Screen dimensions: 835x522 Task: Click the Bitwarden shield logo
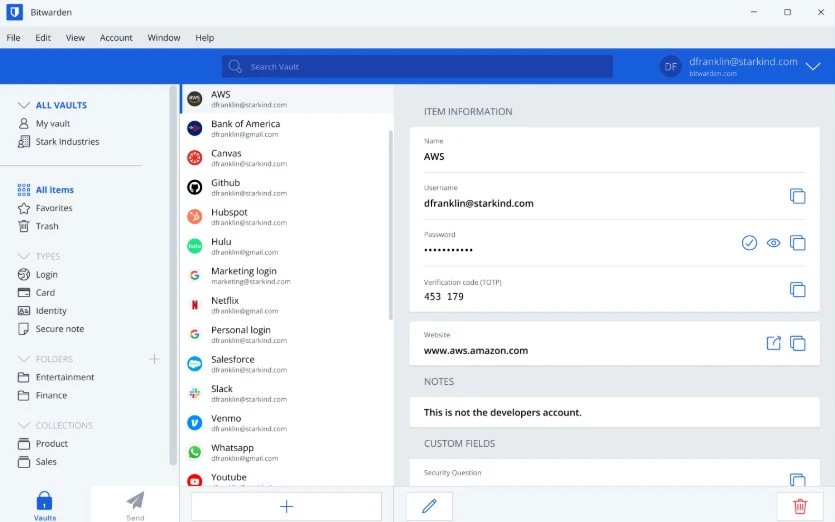tap(14, 12)
